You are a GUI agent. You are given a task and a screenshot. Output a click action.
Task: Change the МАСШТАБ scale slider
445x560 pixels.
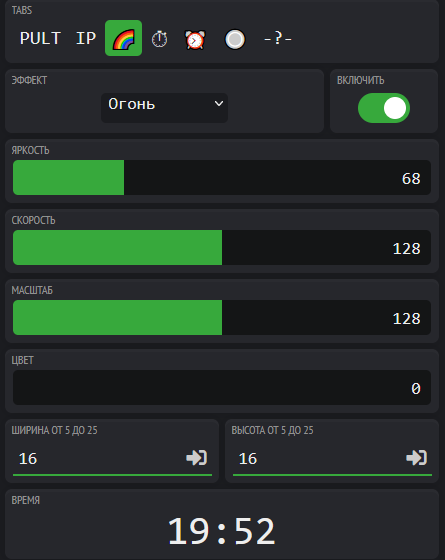tap(222, 318)
